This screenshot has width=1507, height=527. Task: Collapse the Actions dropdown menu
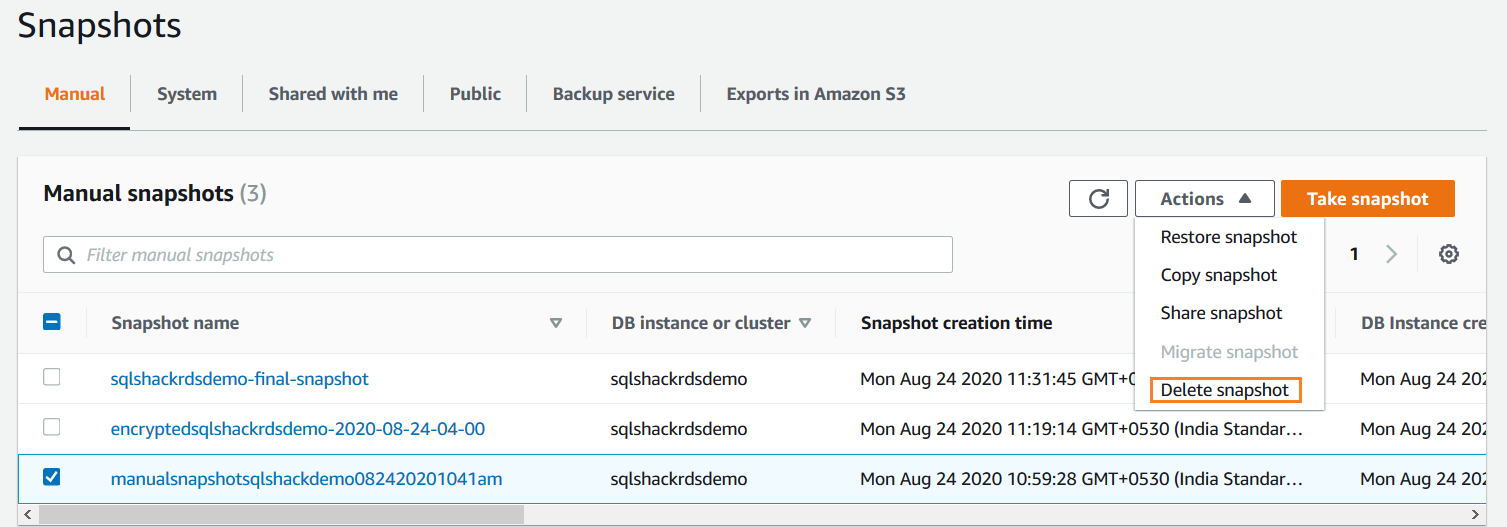point(1204,199)
